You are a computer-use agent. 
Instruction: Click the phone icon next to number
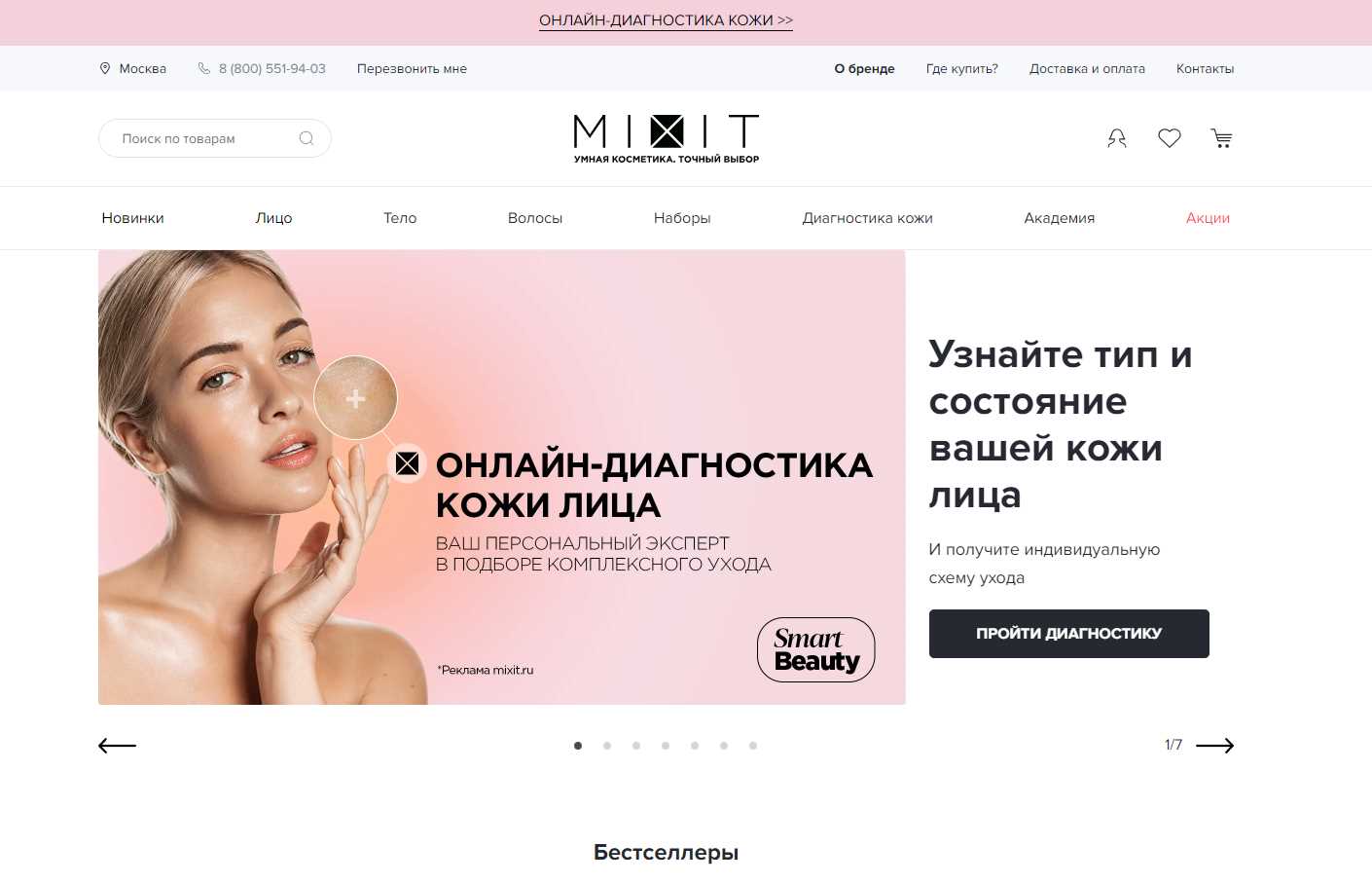pyautogui.click(x=204, y=68)
